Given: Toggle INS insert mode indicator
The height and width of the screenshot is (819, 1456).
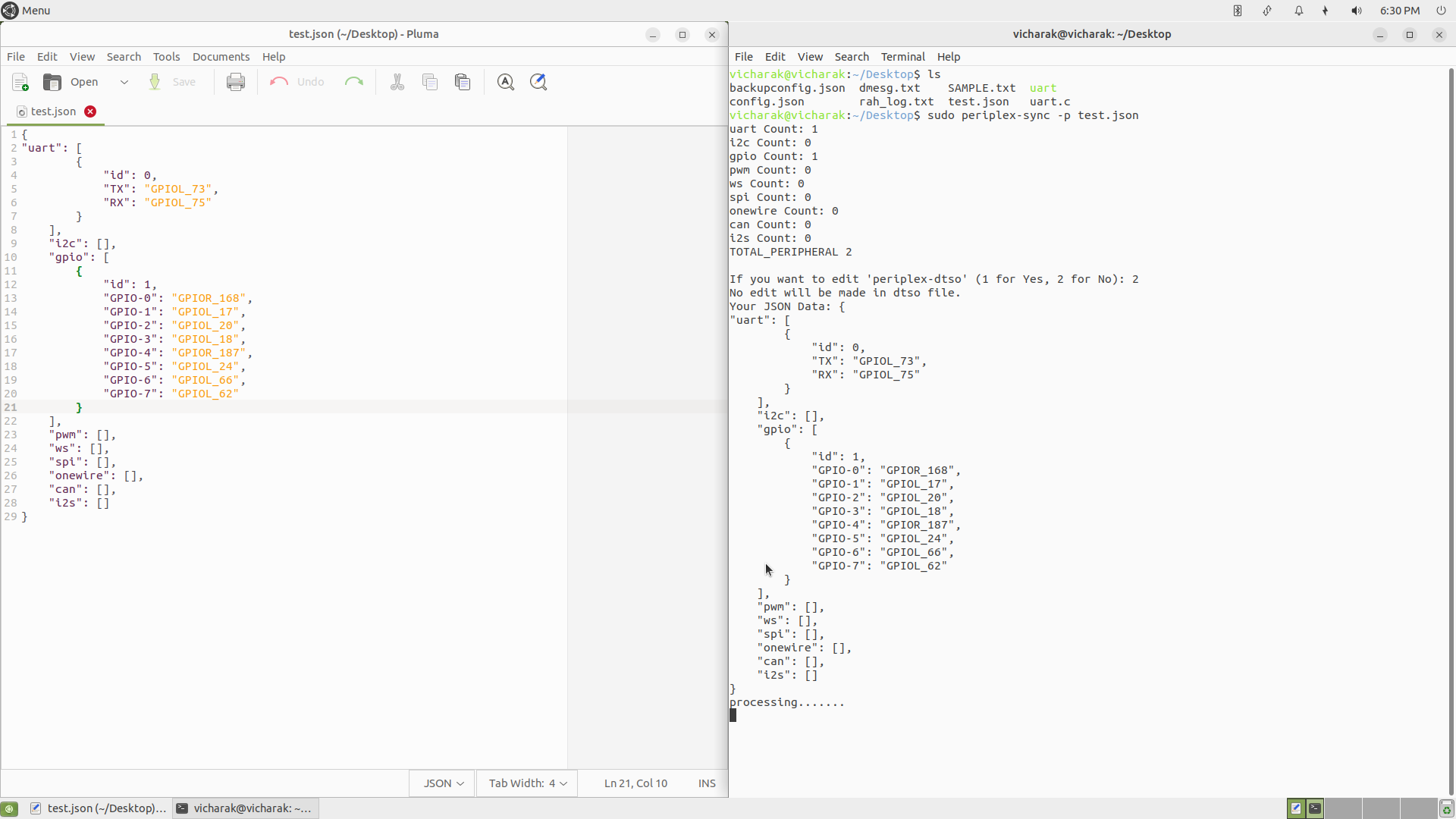Looking at the screenshot, I should pyautogui.click(x=707, y=783).
